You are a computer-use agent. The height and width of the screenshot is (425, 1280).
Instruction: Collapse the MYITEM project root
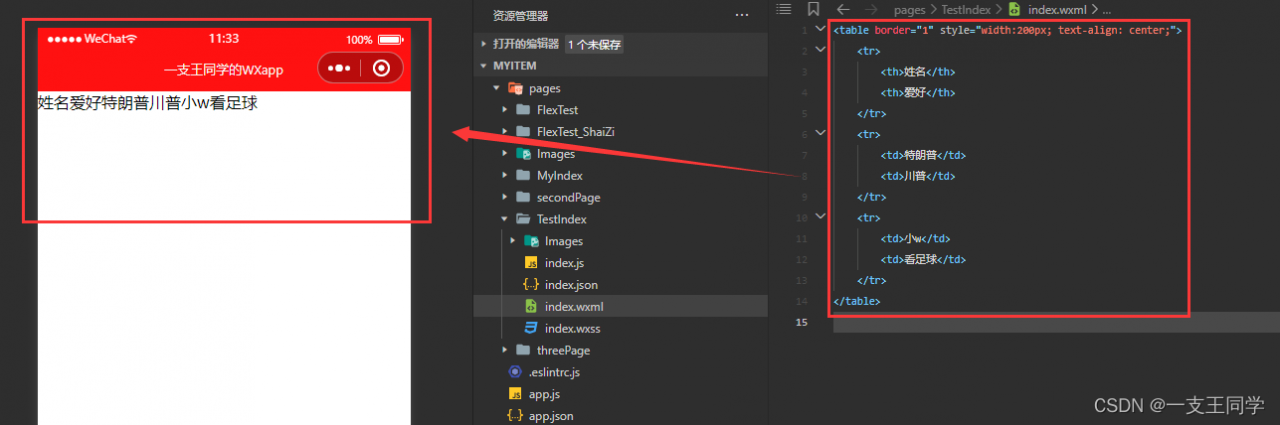[484, 66]
